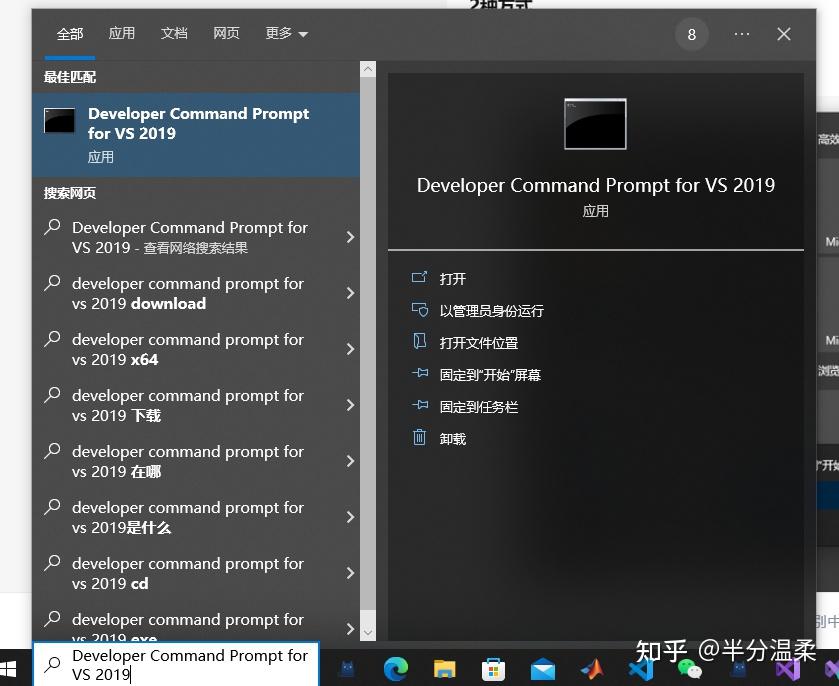Image resolution: width=839 pixels, height=686 pixels.
Task: Switch to the 应用 tab
Action: click(x=121, y=34)
